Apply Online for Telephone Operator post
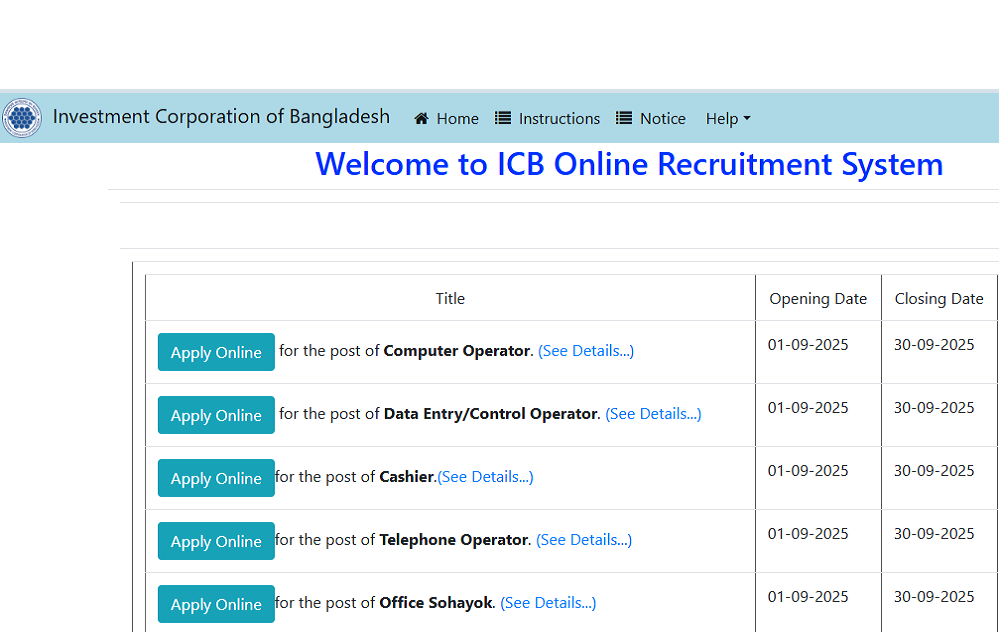The image size is (999, 632). [217, 541]
